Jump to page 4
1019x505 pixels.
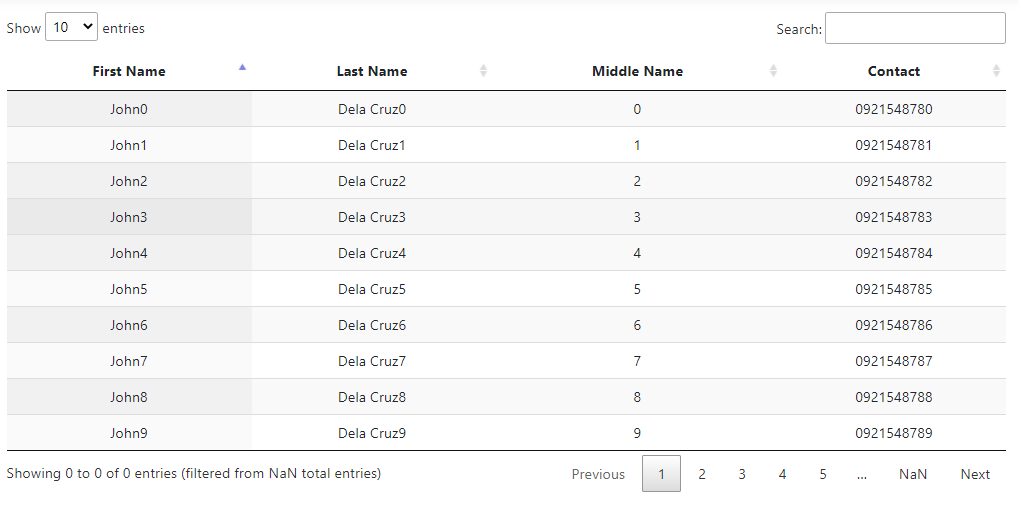[782, 475]
